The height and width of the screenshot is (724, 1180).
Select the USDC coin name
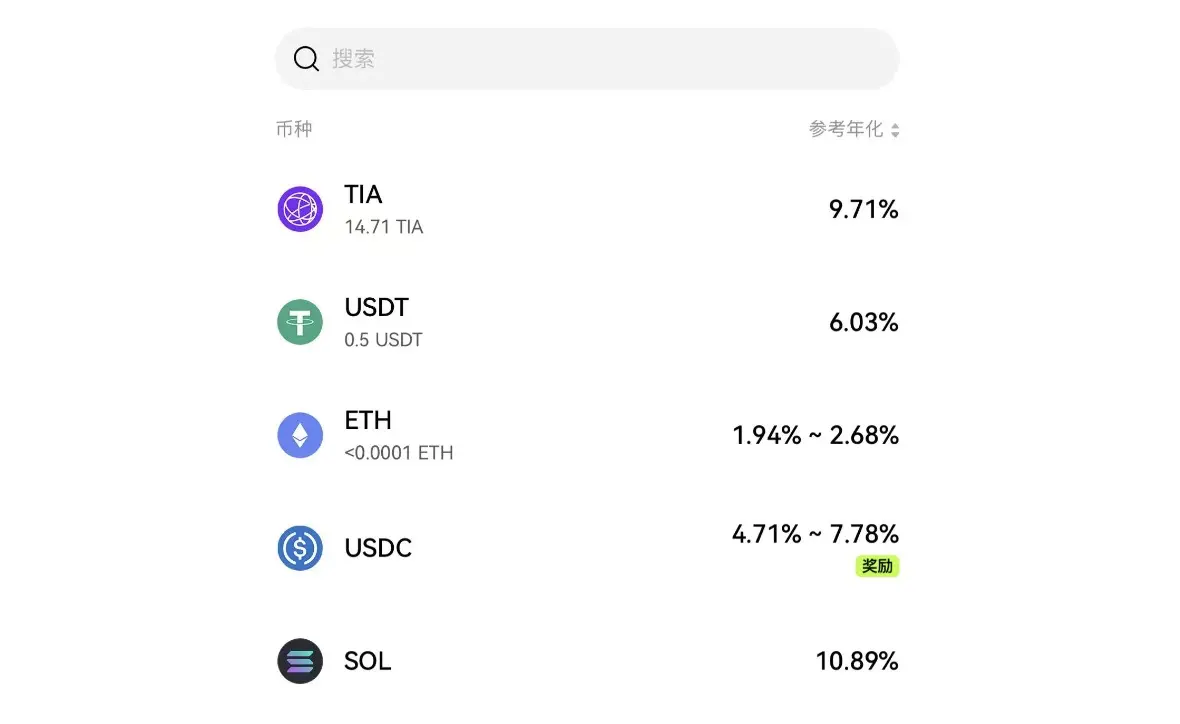tap(378, 548)
